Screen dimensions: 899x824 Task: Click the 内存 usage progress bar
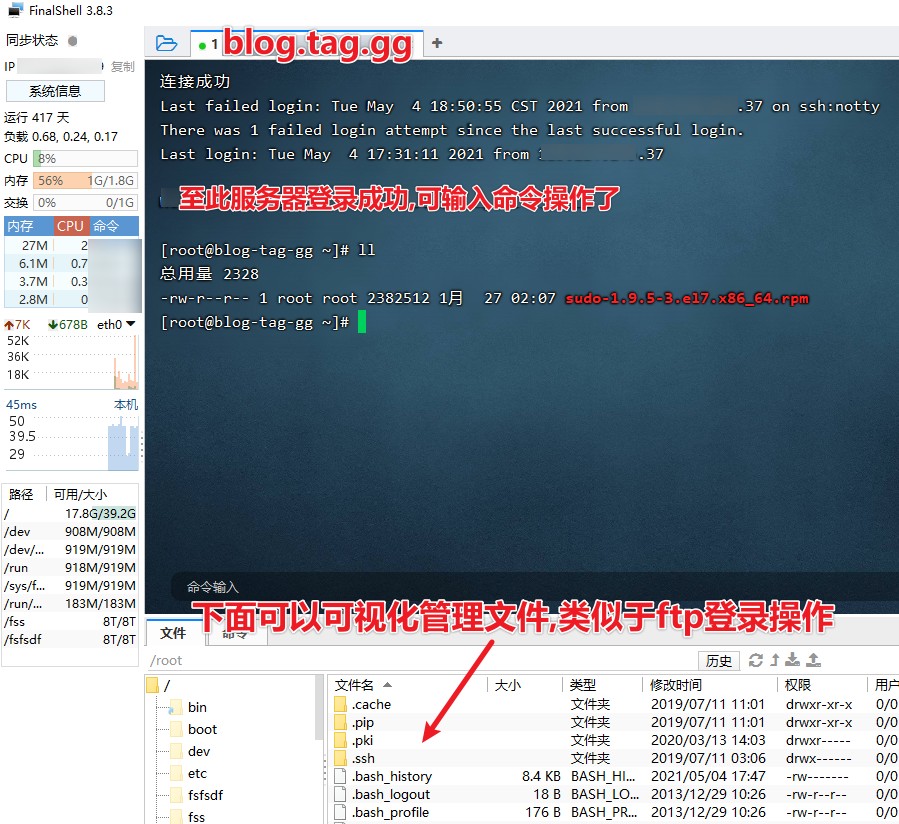point(85,181)
